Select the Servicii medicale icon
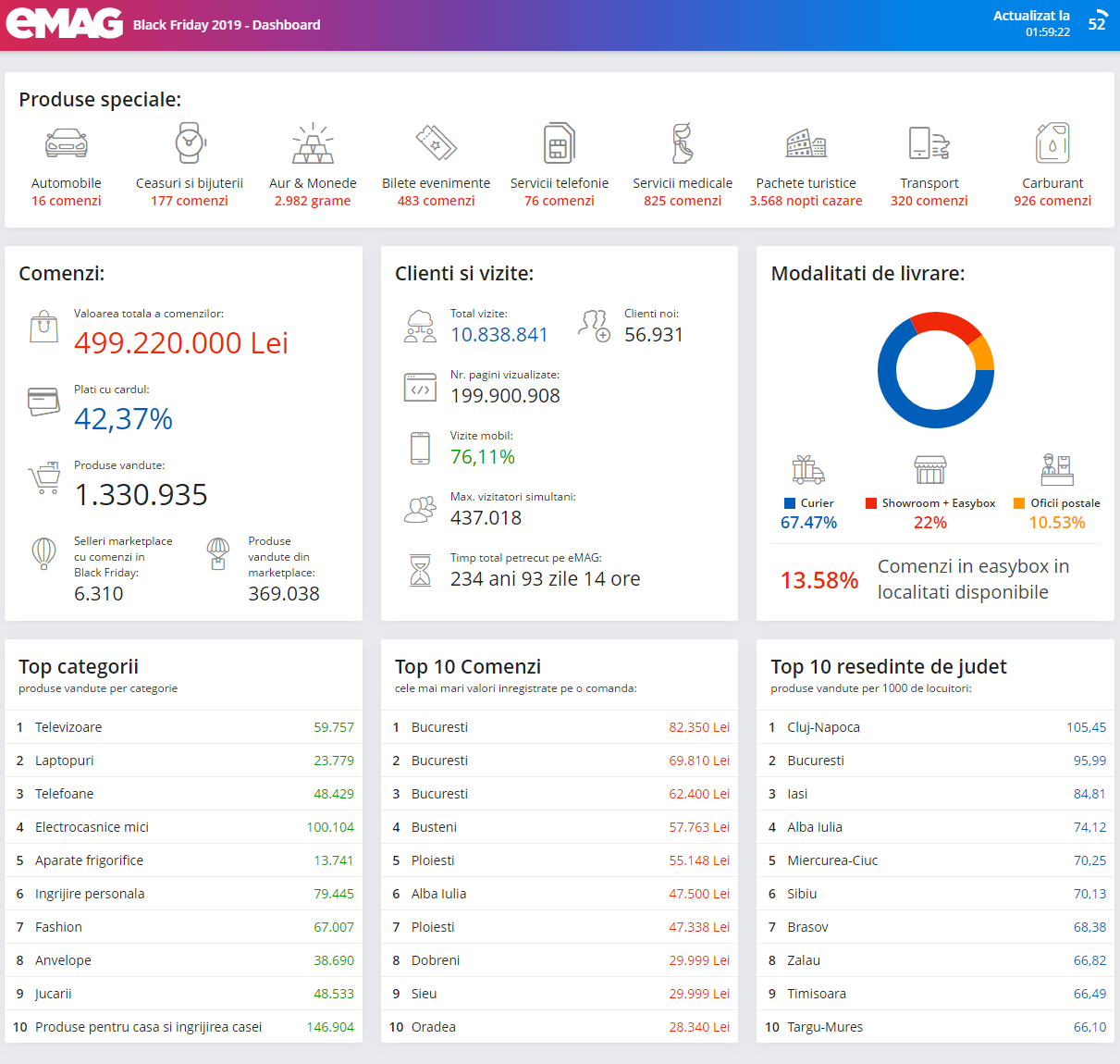Screen dimensions: 1120x1064 point(683,143)
